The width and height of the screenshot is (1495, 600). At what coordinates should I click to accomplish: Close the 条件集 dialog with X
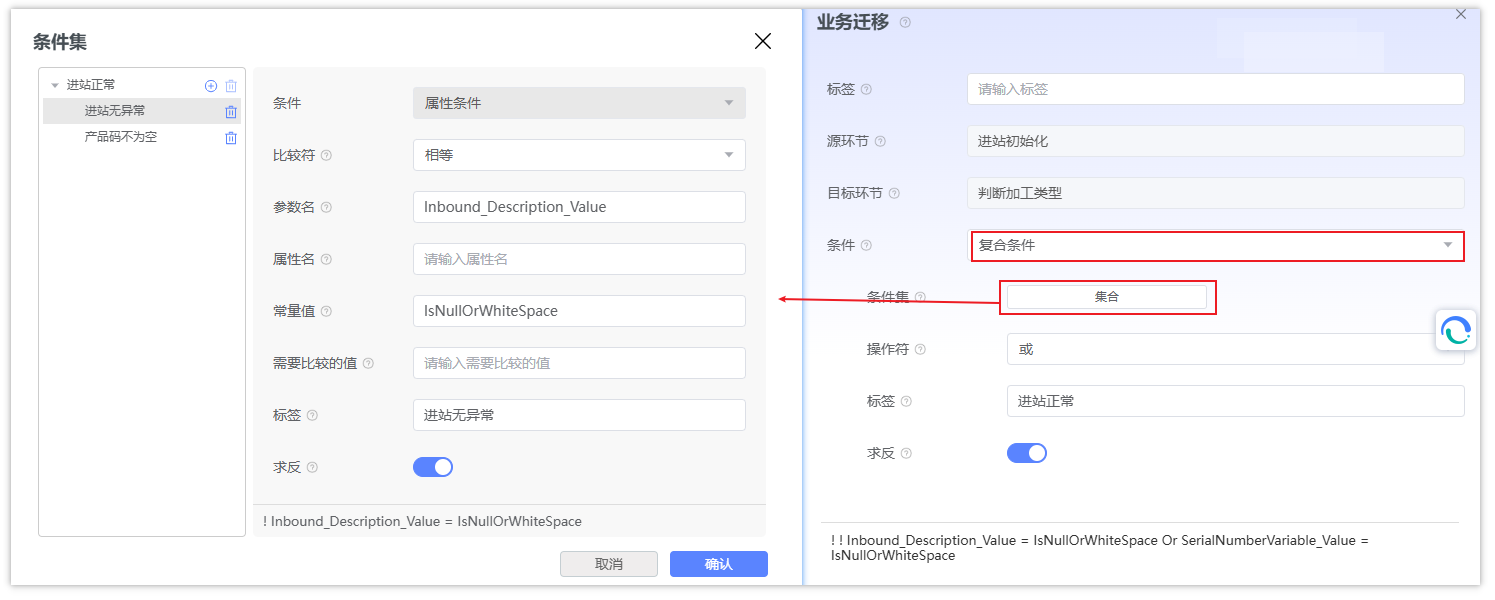tap(763, 41)
